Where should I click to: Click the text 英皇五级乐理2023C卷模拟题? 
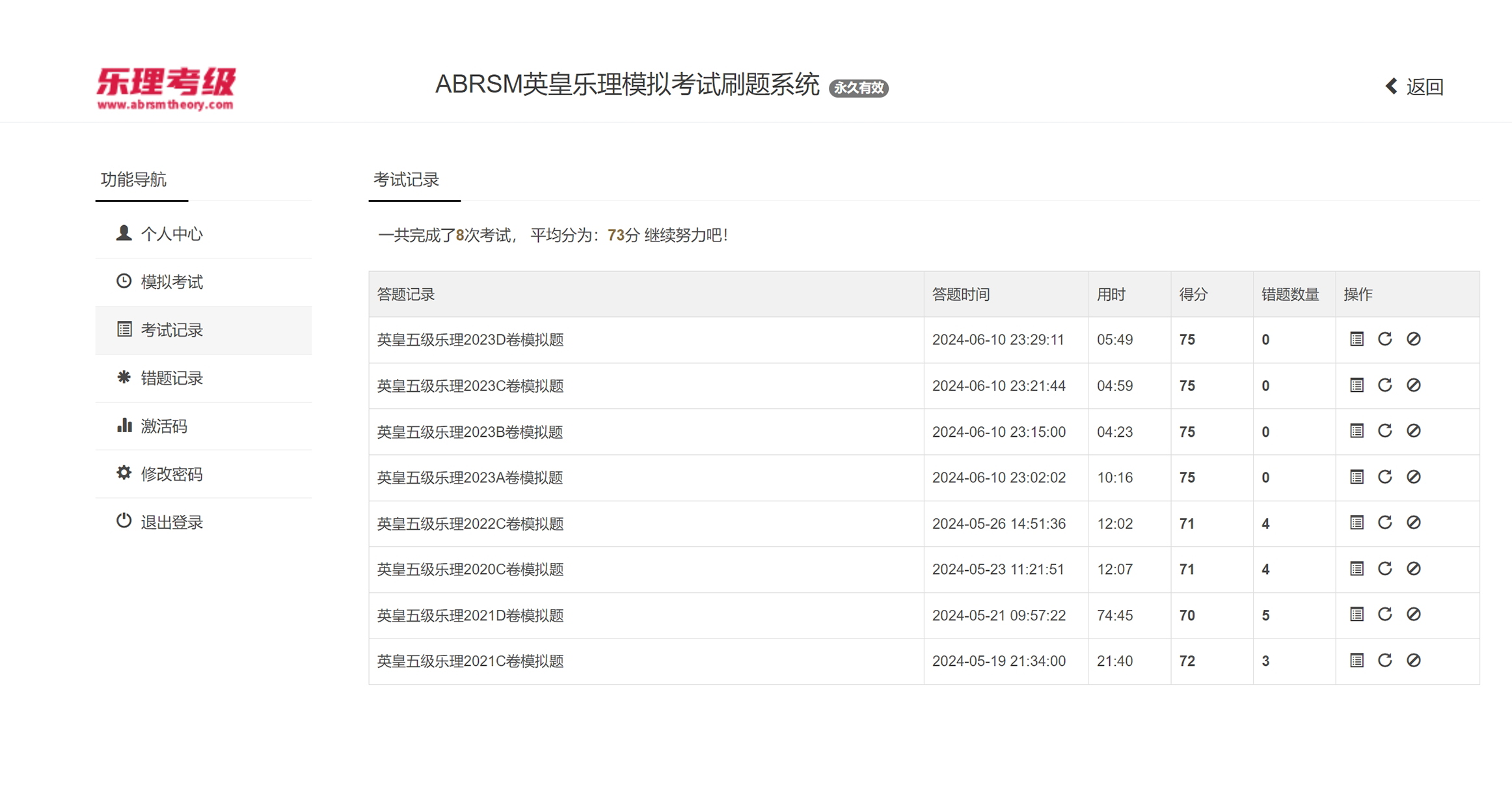tap(470, 386)
